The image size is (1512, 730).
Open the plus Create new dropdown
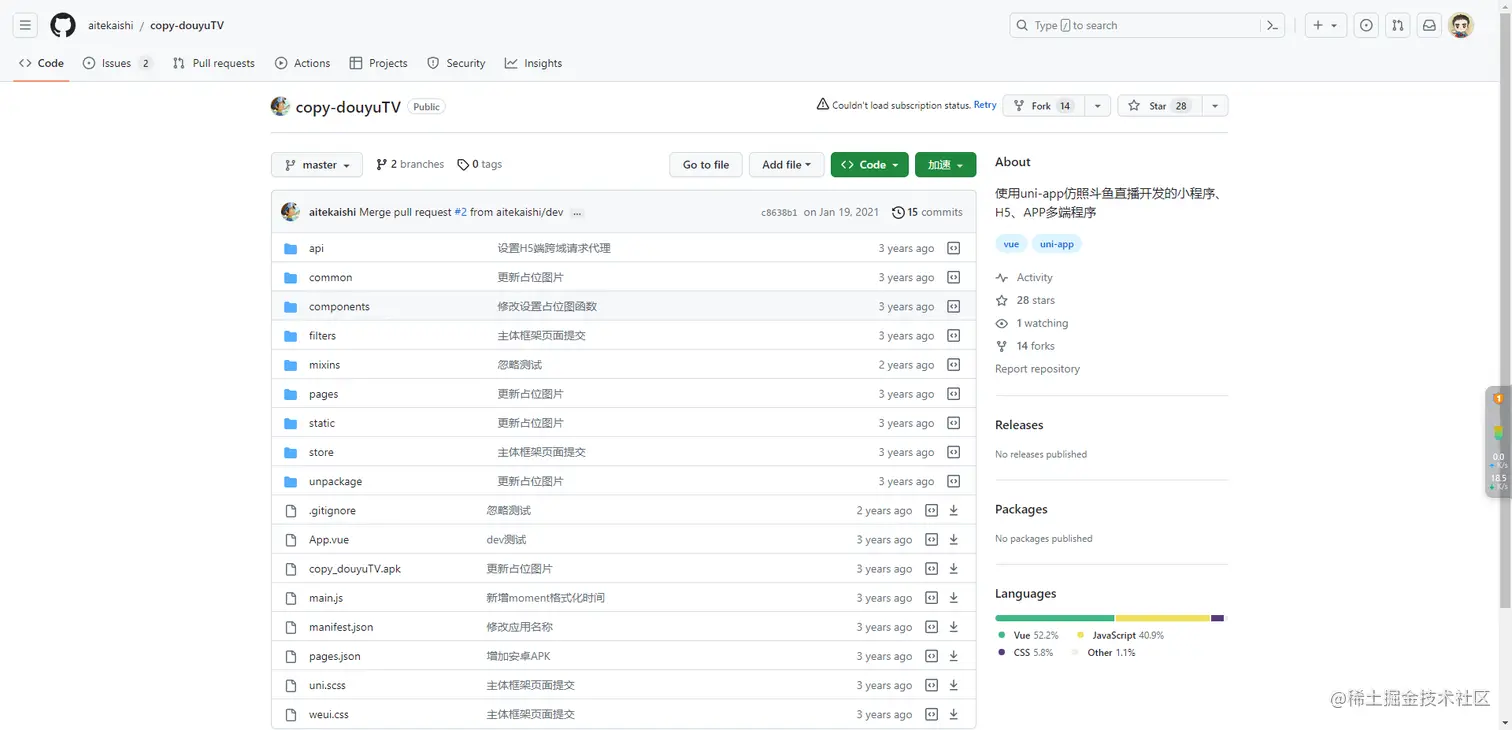tap(1326, 25)
